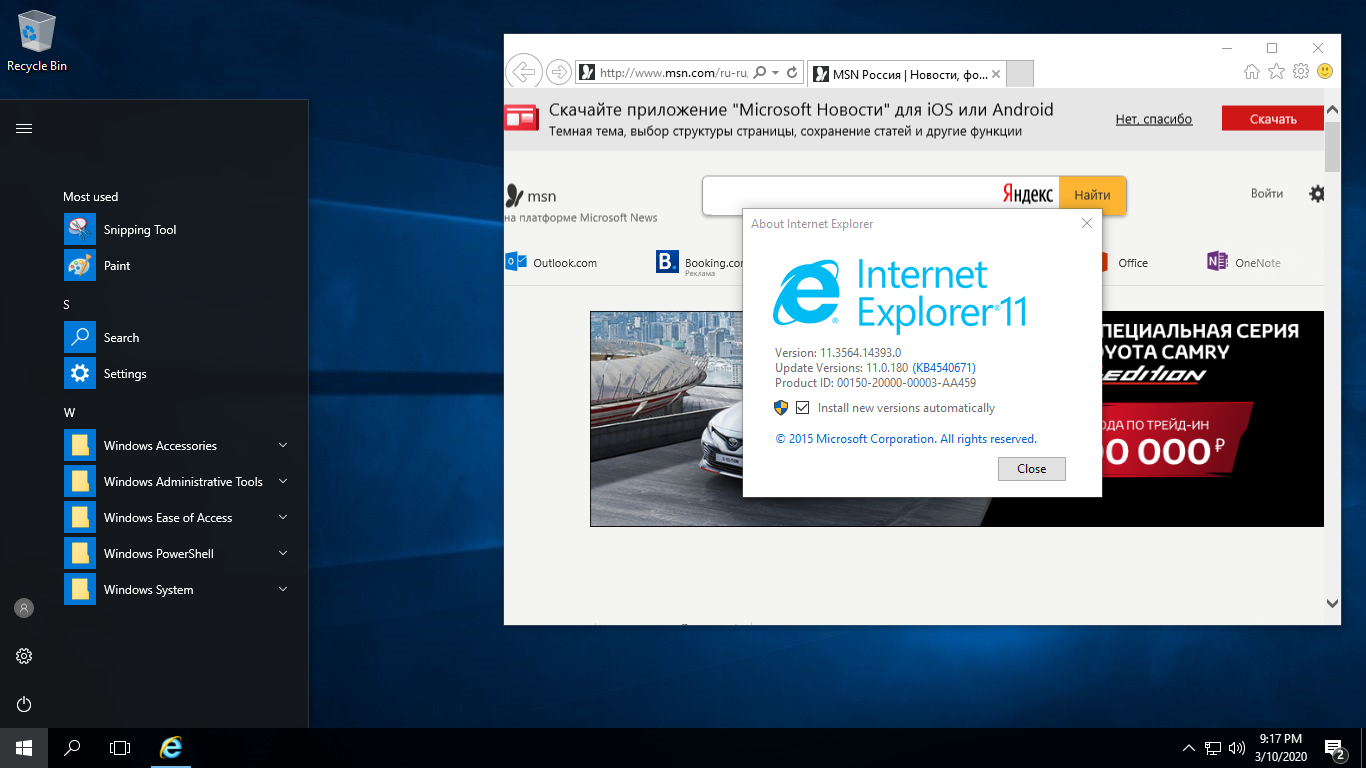Open Settings gear in Start left rail
This screenshot has width=1366, height=768.
pyautogui.click(x=24, y=656)
